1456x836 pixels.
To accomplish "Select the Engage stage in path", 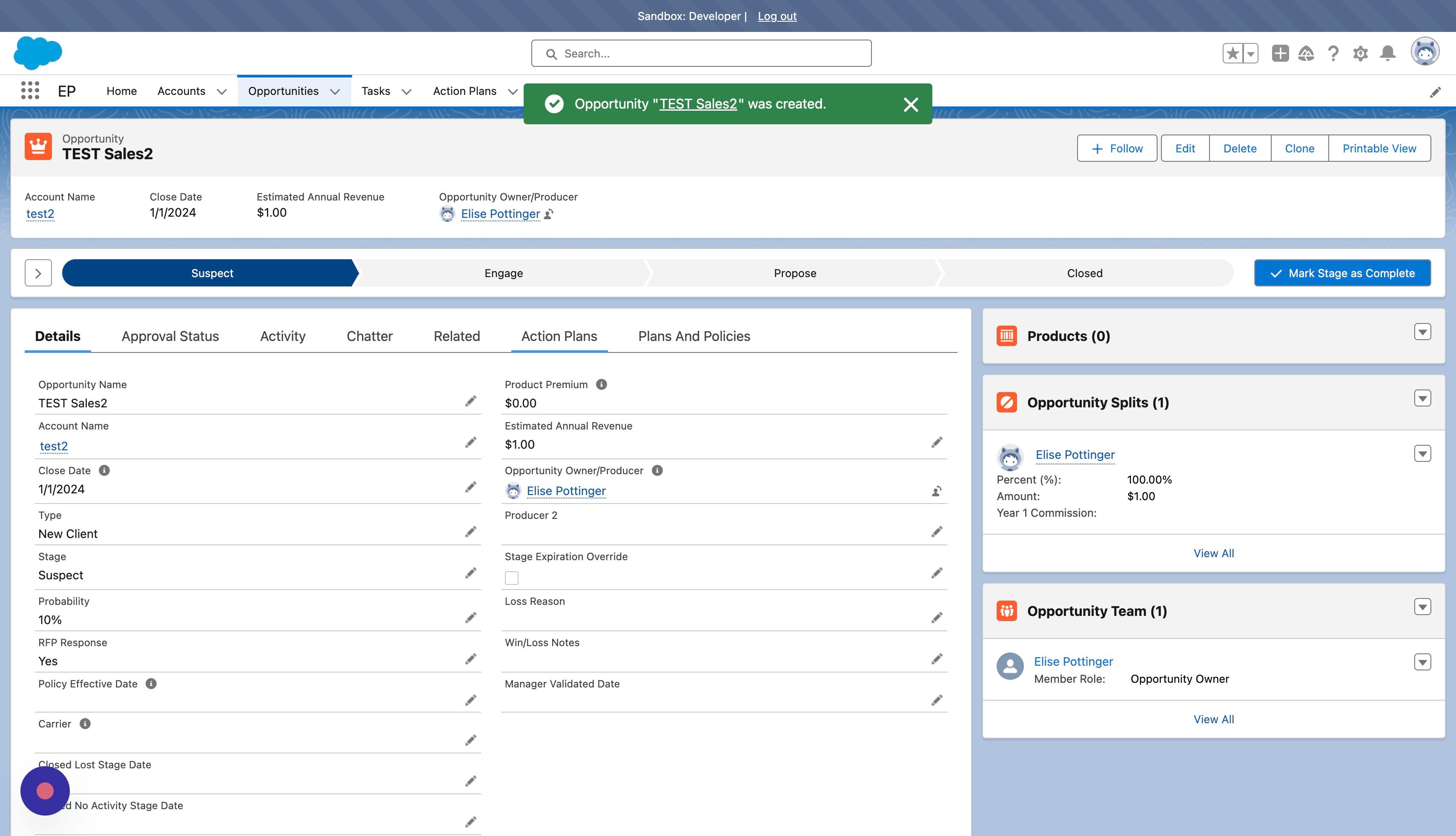I will point(503,273).
